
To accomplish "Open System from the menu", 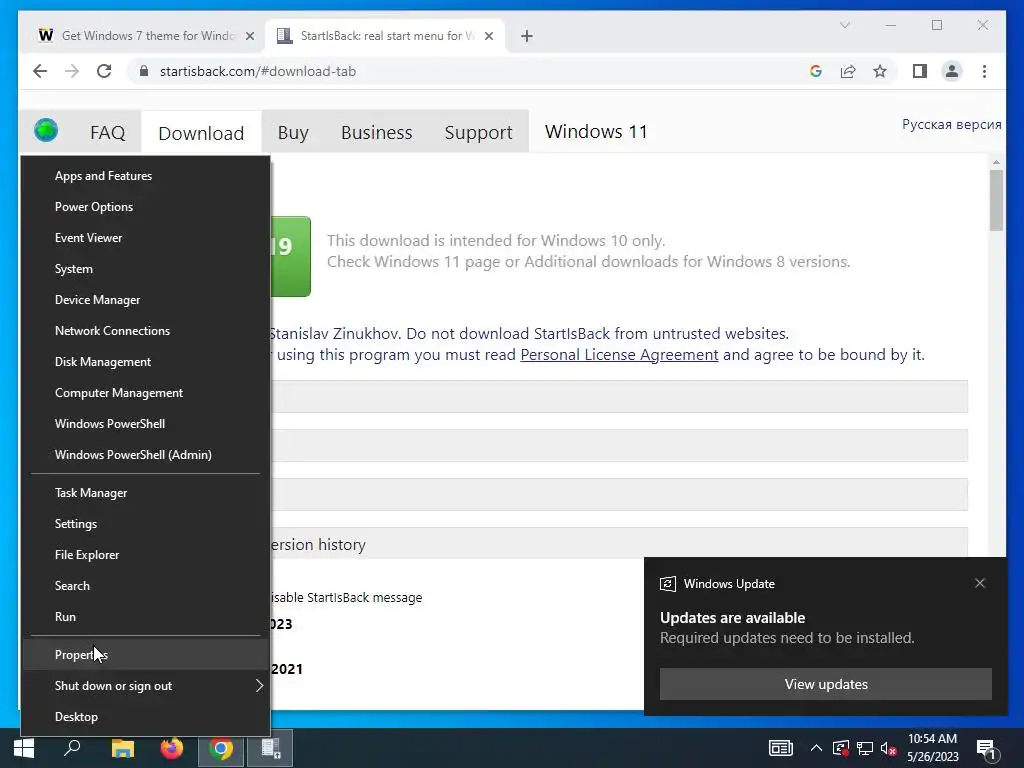I will 146,268.
